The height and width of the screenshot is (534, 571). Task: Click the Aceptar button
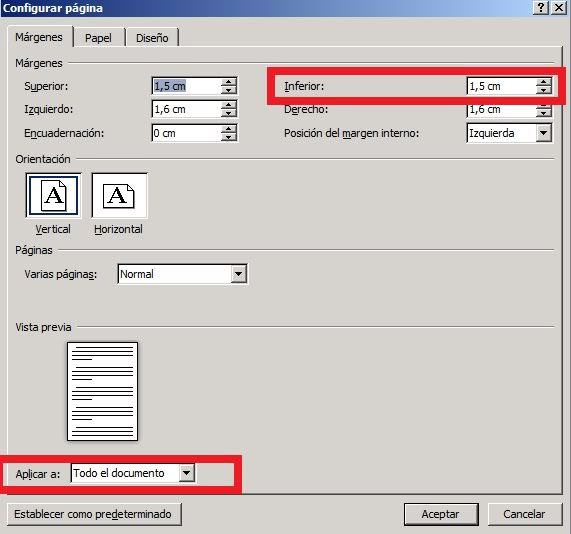coord(441,514)
